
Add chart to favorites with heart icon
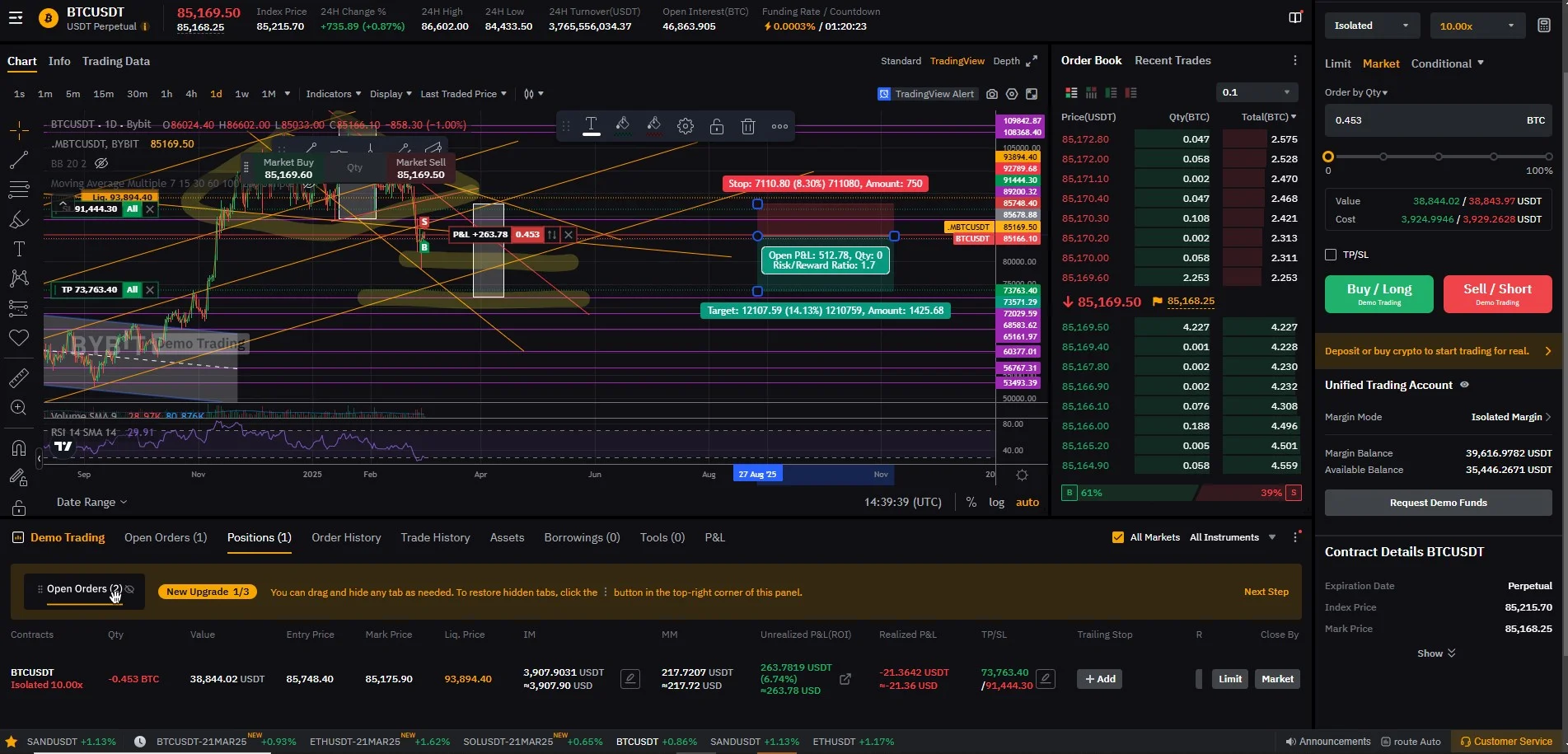coord(19,338)
